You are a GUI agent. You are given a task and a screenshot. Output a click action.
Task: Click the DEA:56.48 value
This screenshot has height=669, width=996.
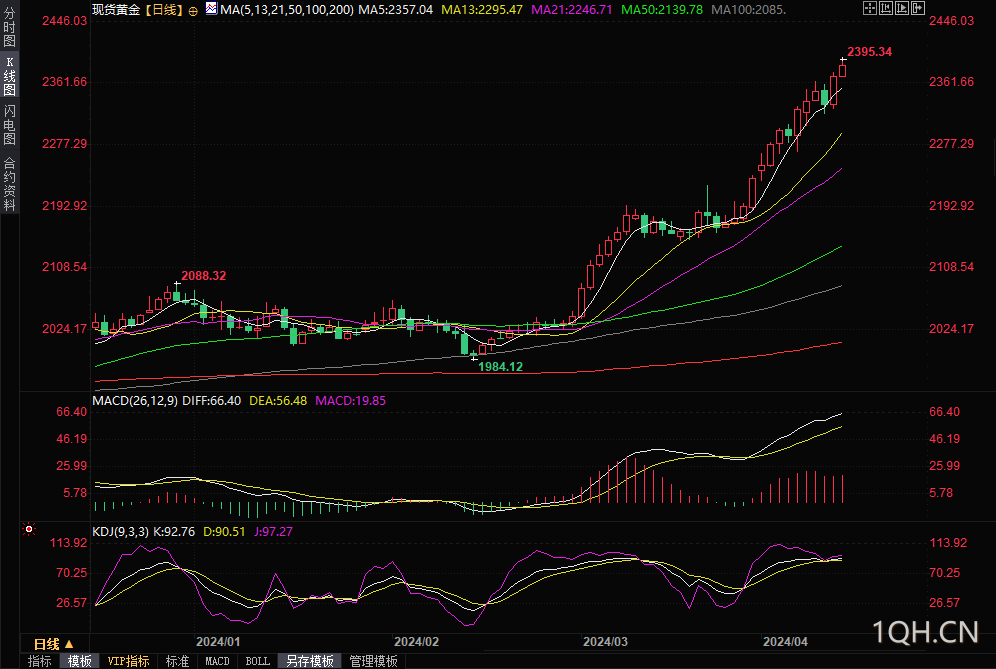278,401
